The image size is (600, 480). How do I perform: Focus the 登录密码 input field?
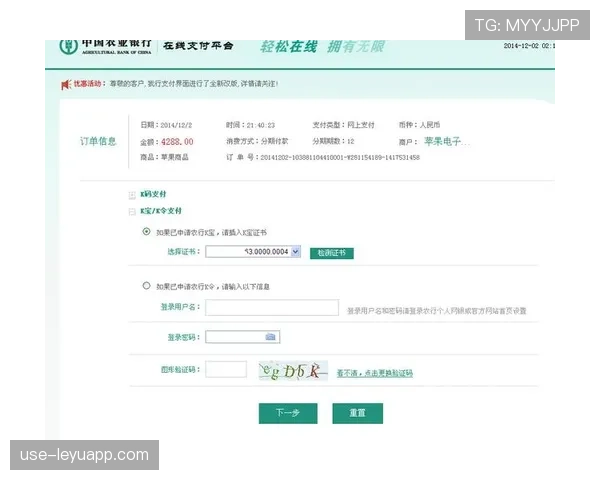click(x=243, y=337)
